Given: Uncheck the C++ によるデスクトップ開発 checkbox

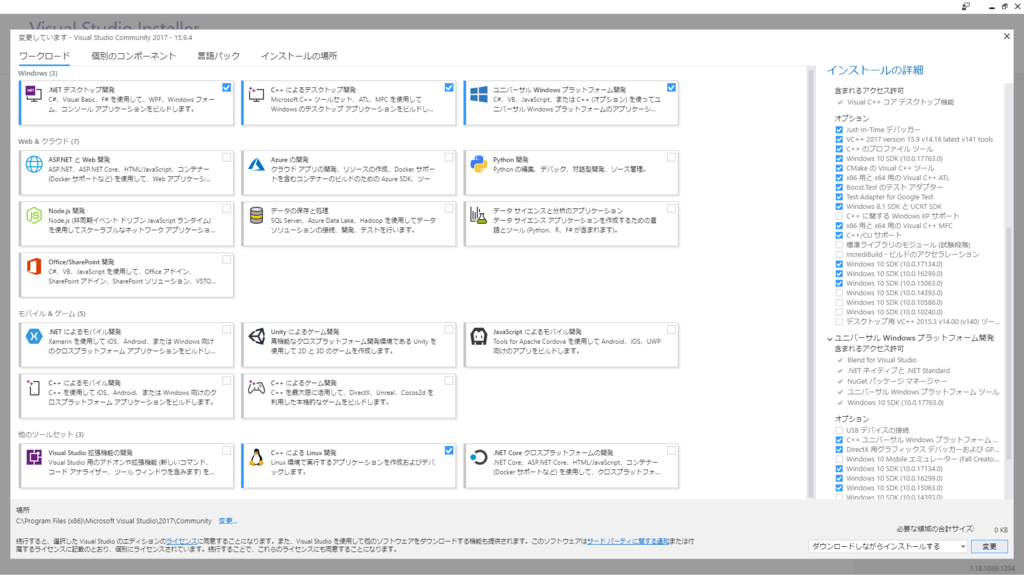Looking at the screenshot, I should point(449,88).
